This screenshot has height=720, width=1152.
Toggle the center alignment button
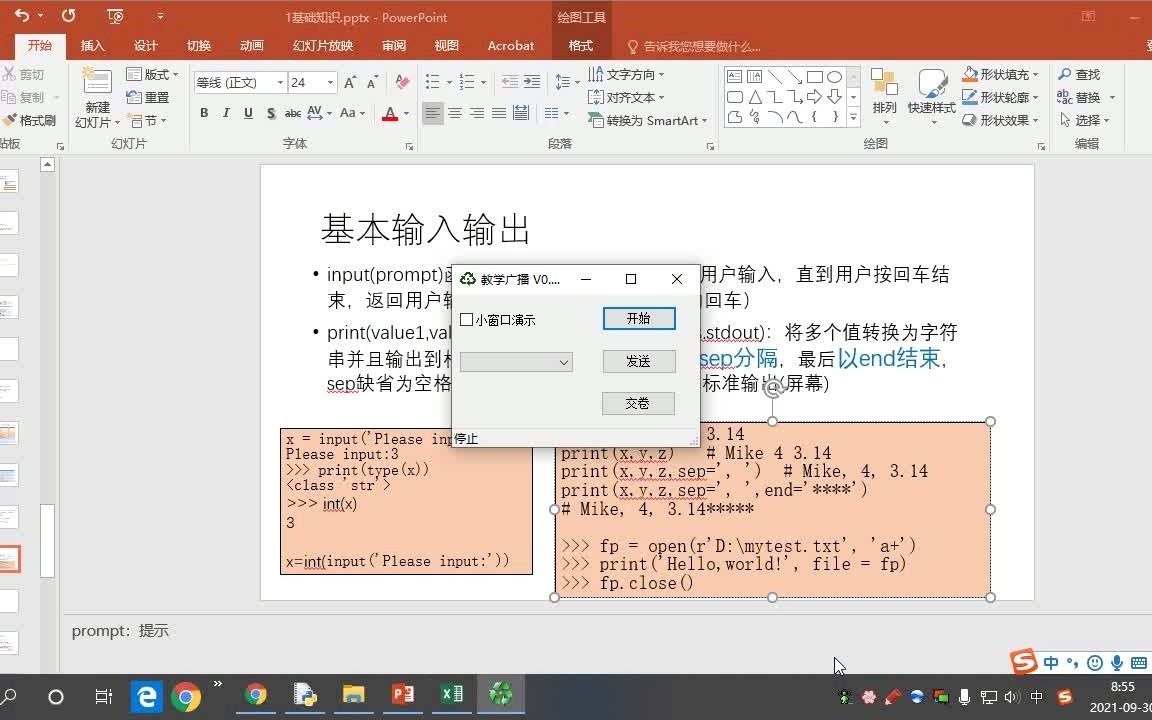(455, 113)
